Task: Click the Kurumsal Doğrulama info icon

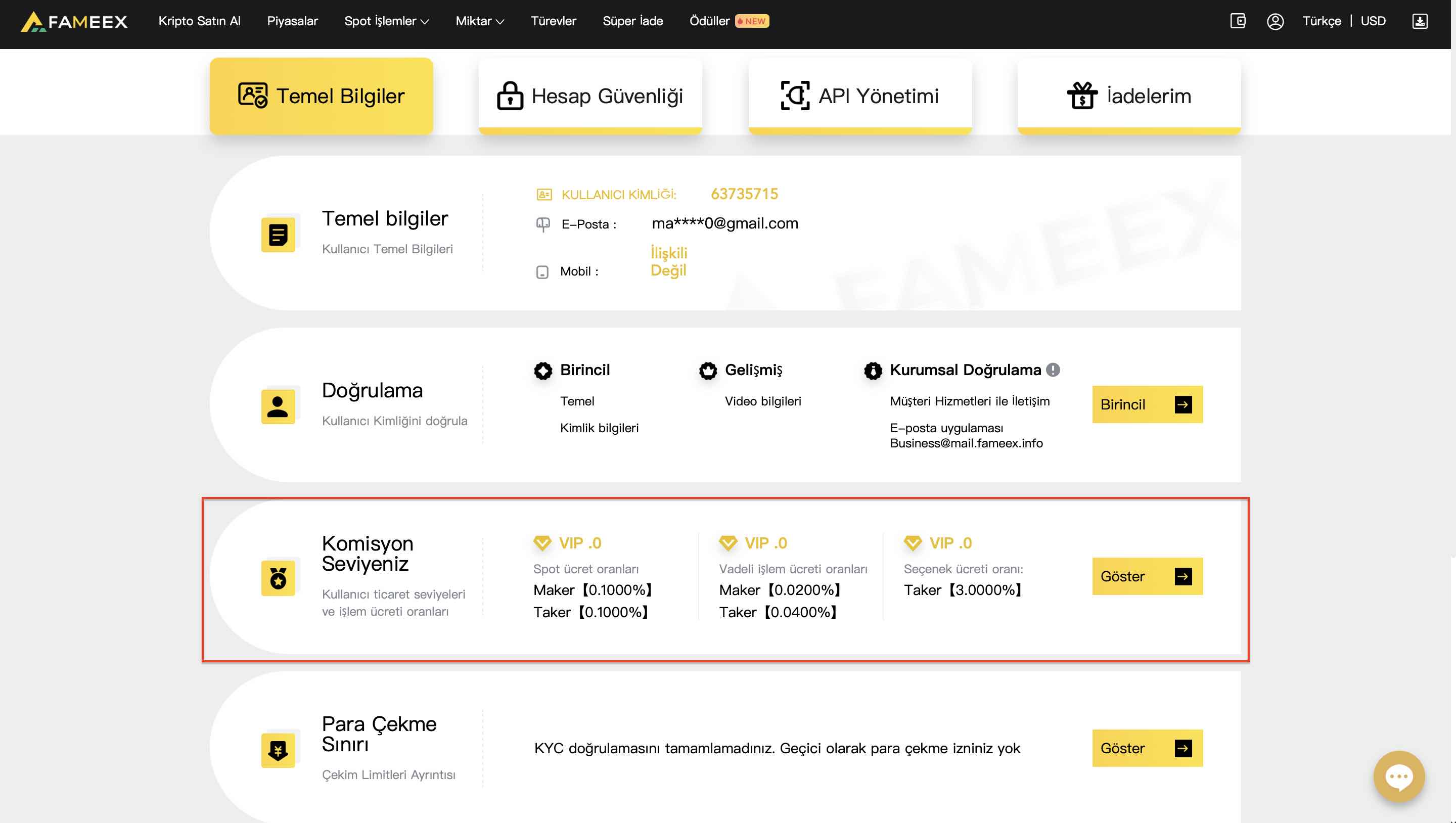Action: click(1053, 370)
